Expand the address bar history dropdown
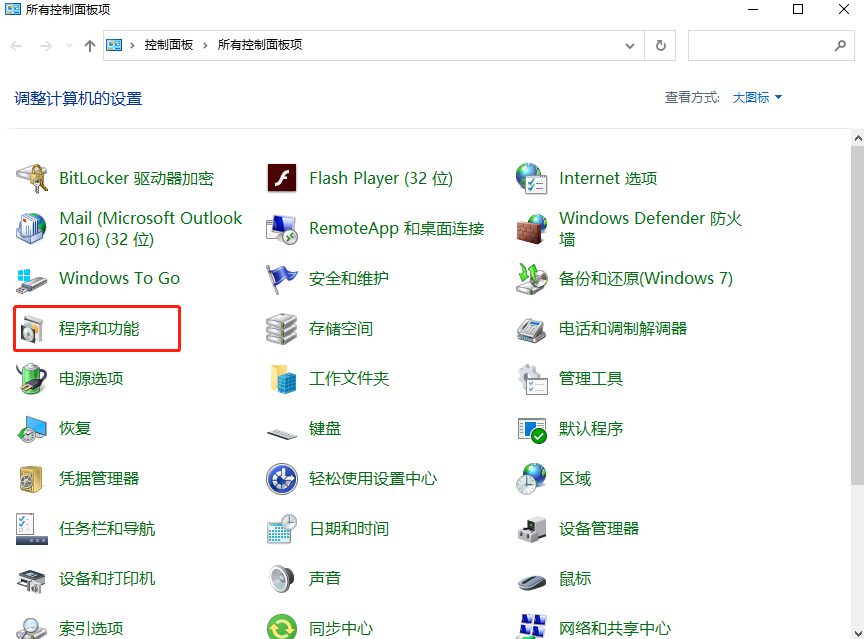 point(630,45)
